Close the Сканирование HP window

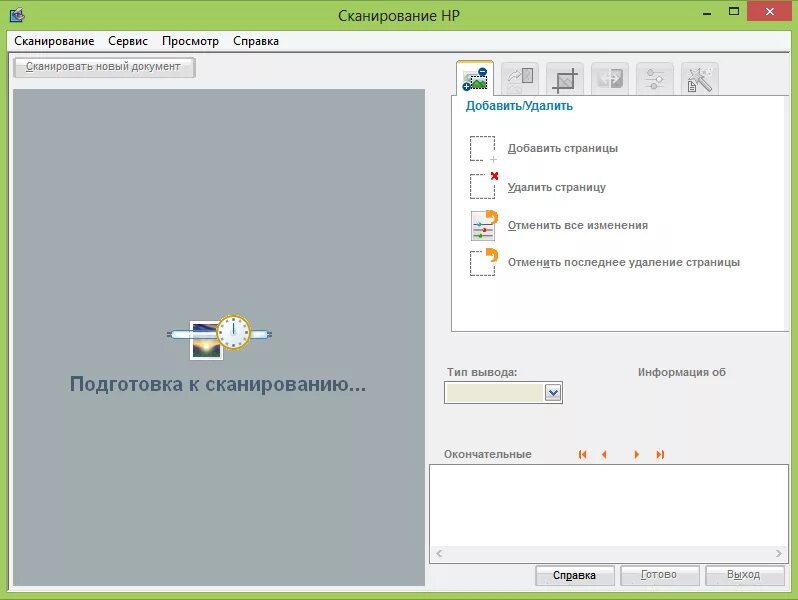tap(770, 11)
